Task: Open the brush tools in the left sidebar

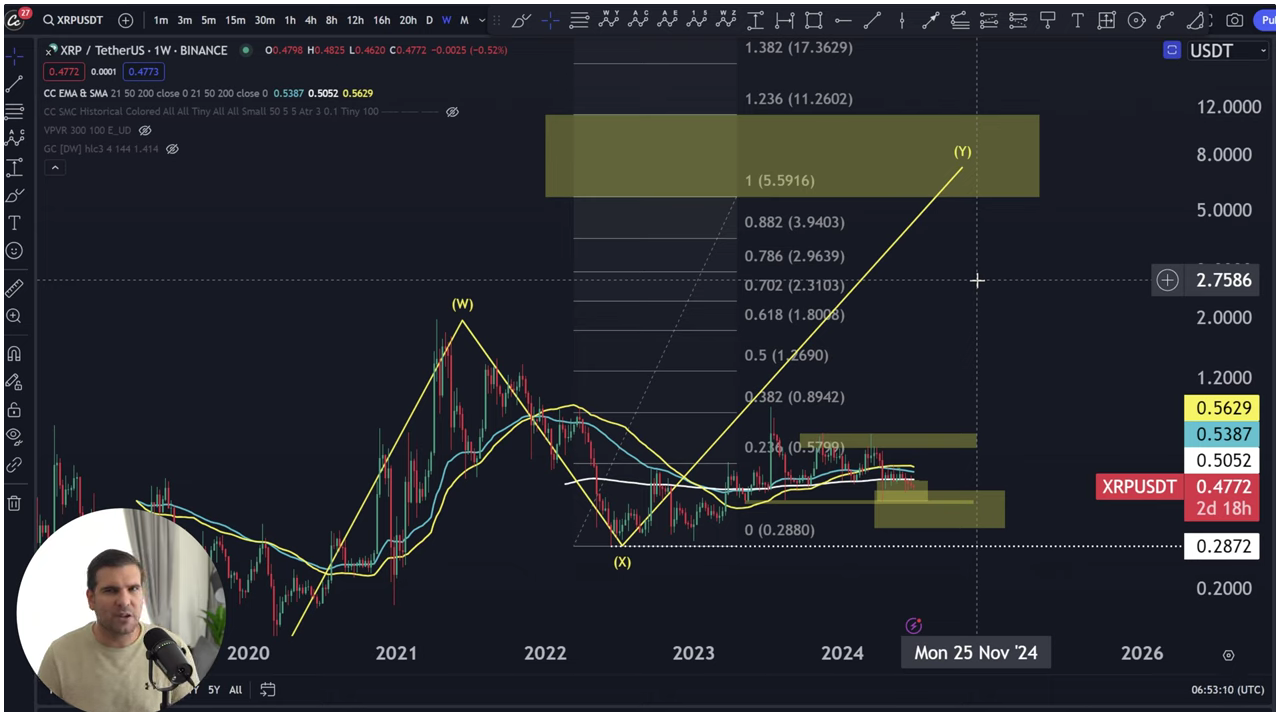Action: (x=14, y=195)
